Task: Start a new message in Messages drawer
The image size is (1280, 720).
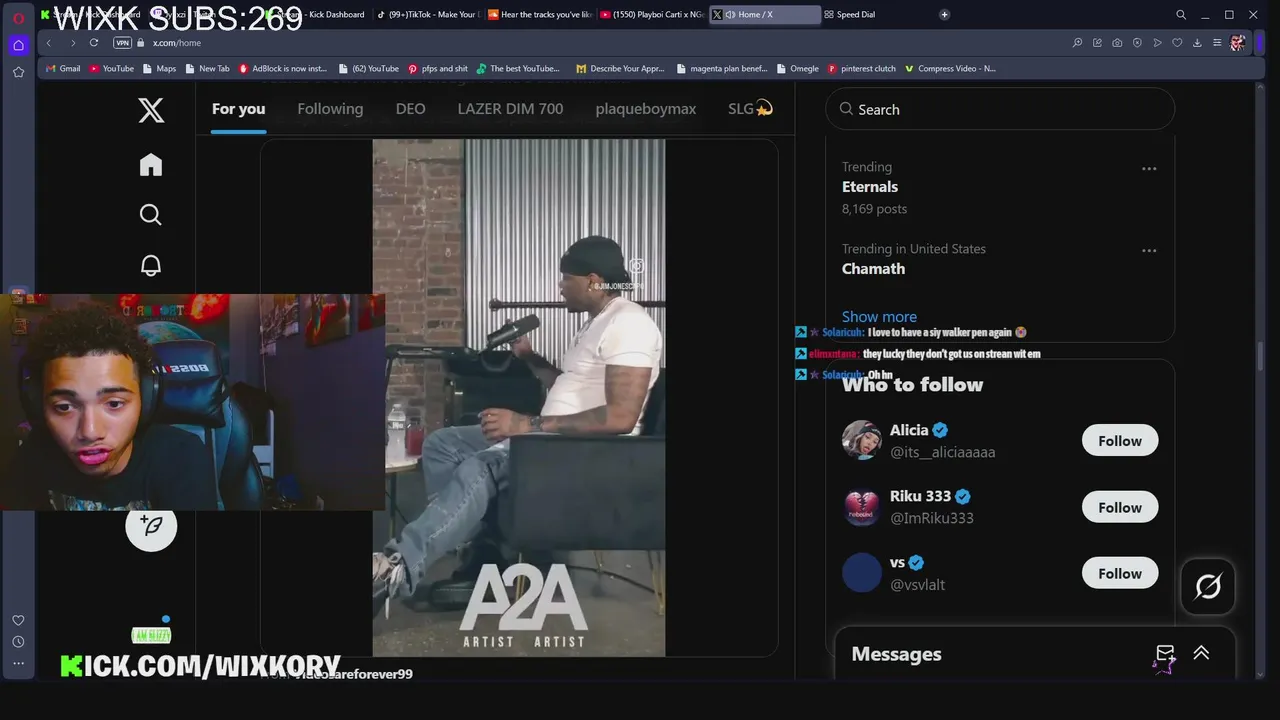Action: pos(1165,654)
